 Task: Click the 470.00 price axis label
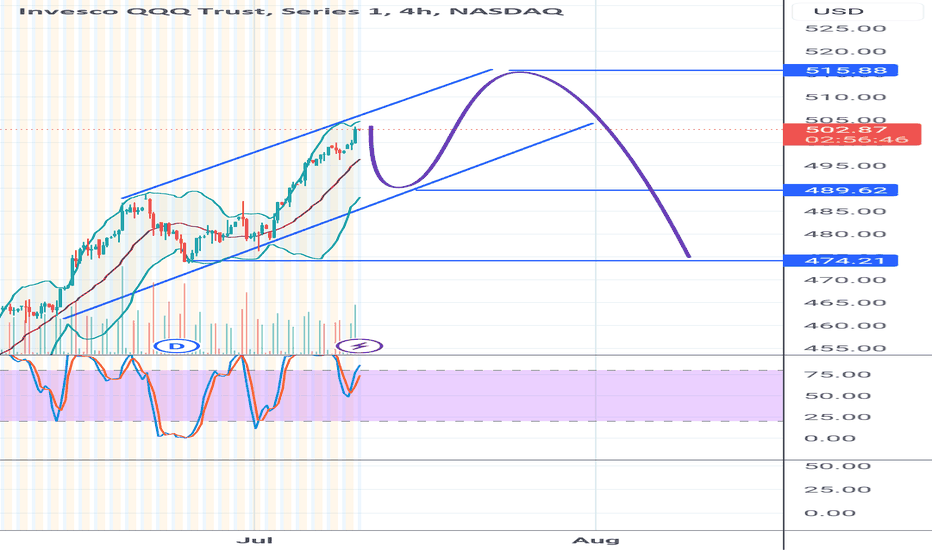click(x=845, y=280)
